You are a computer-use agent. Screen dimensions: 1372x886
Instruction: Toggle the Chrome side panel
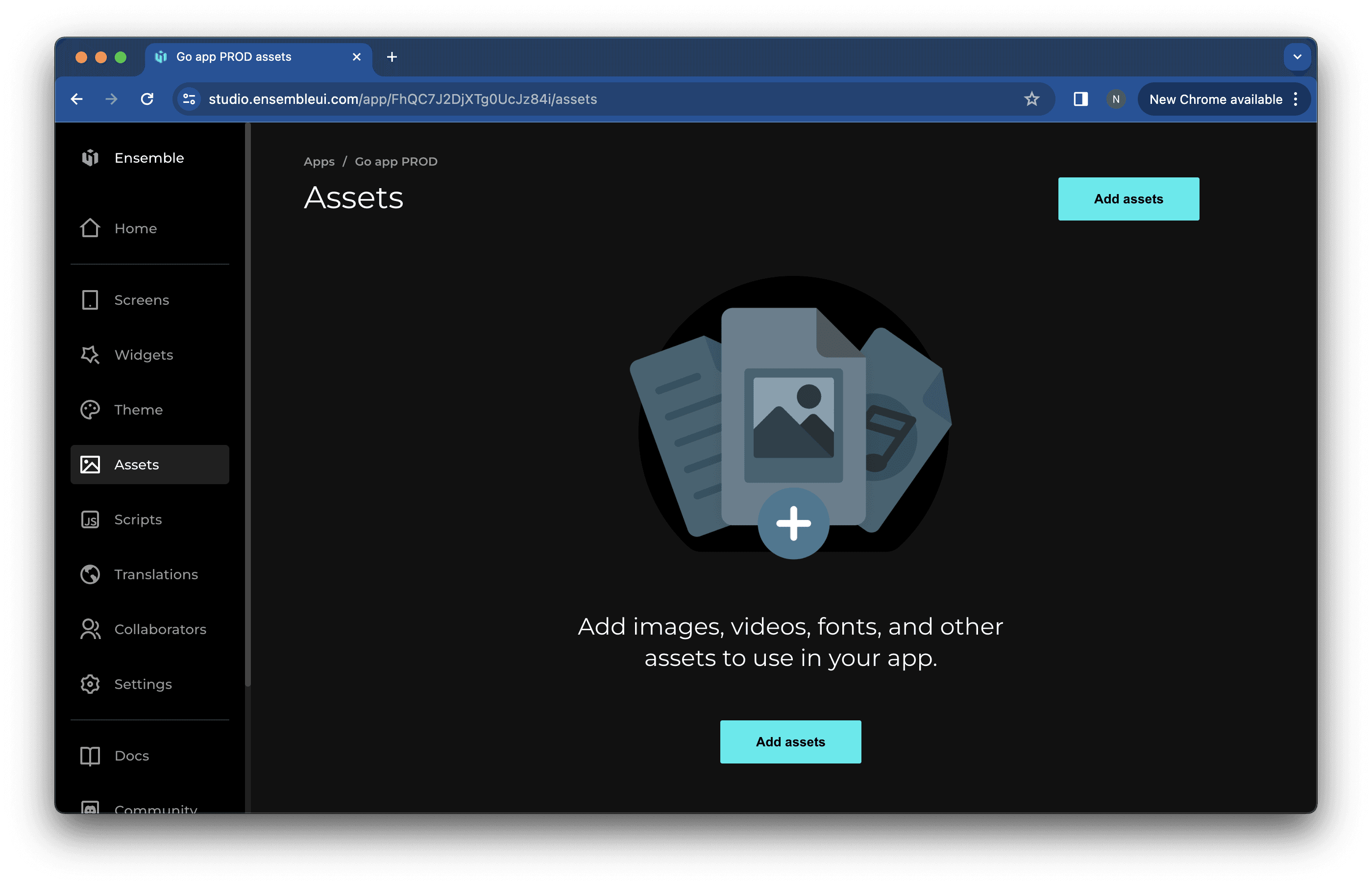tap(1080, 99)
